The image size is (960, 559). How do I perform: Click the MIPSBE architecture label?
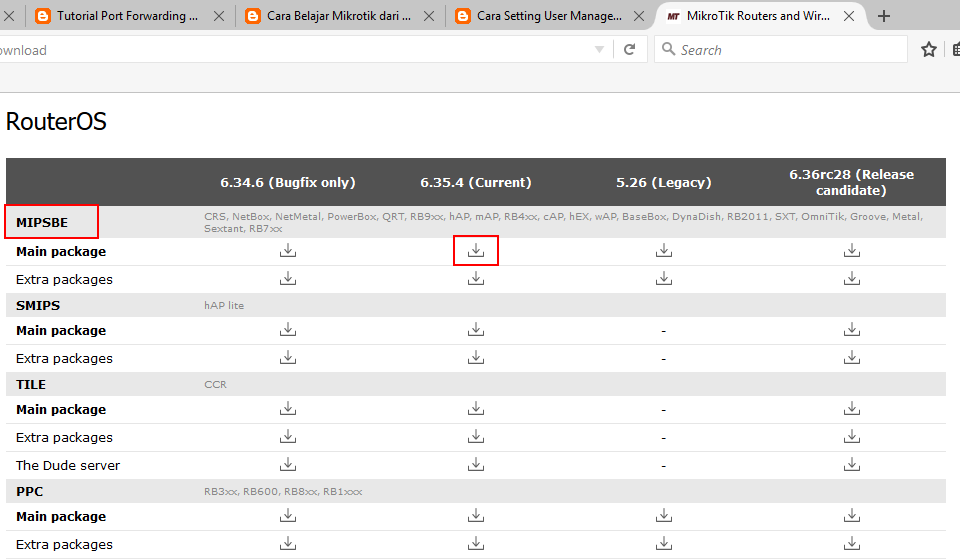point(42,222)
